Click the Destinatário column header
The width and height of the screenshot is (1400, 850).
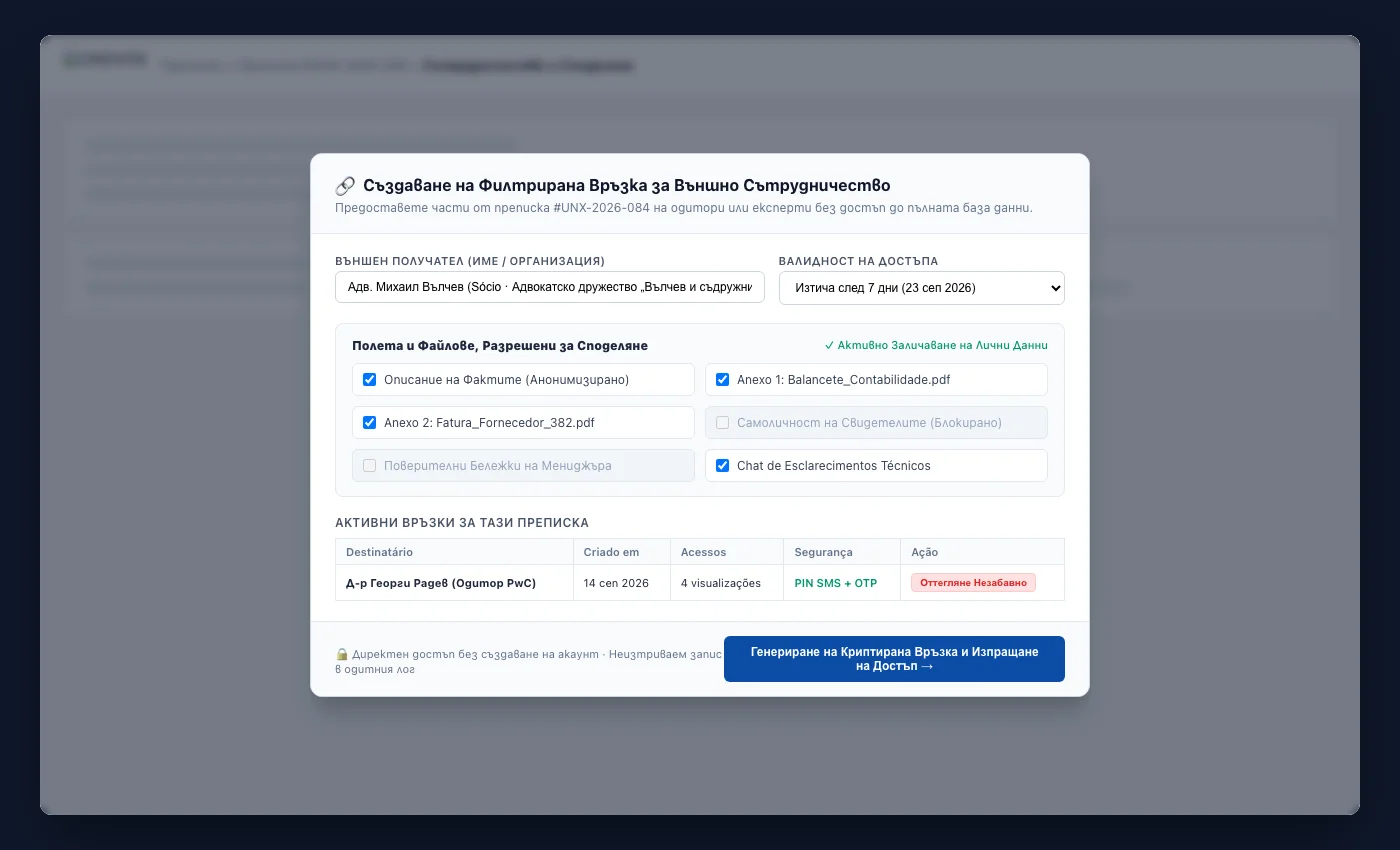pyautogui.click(x=454, y=552)
